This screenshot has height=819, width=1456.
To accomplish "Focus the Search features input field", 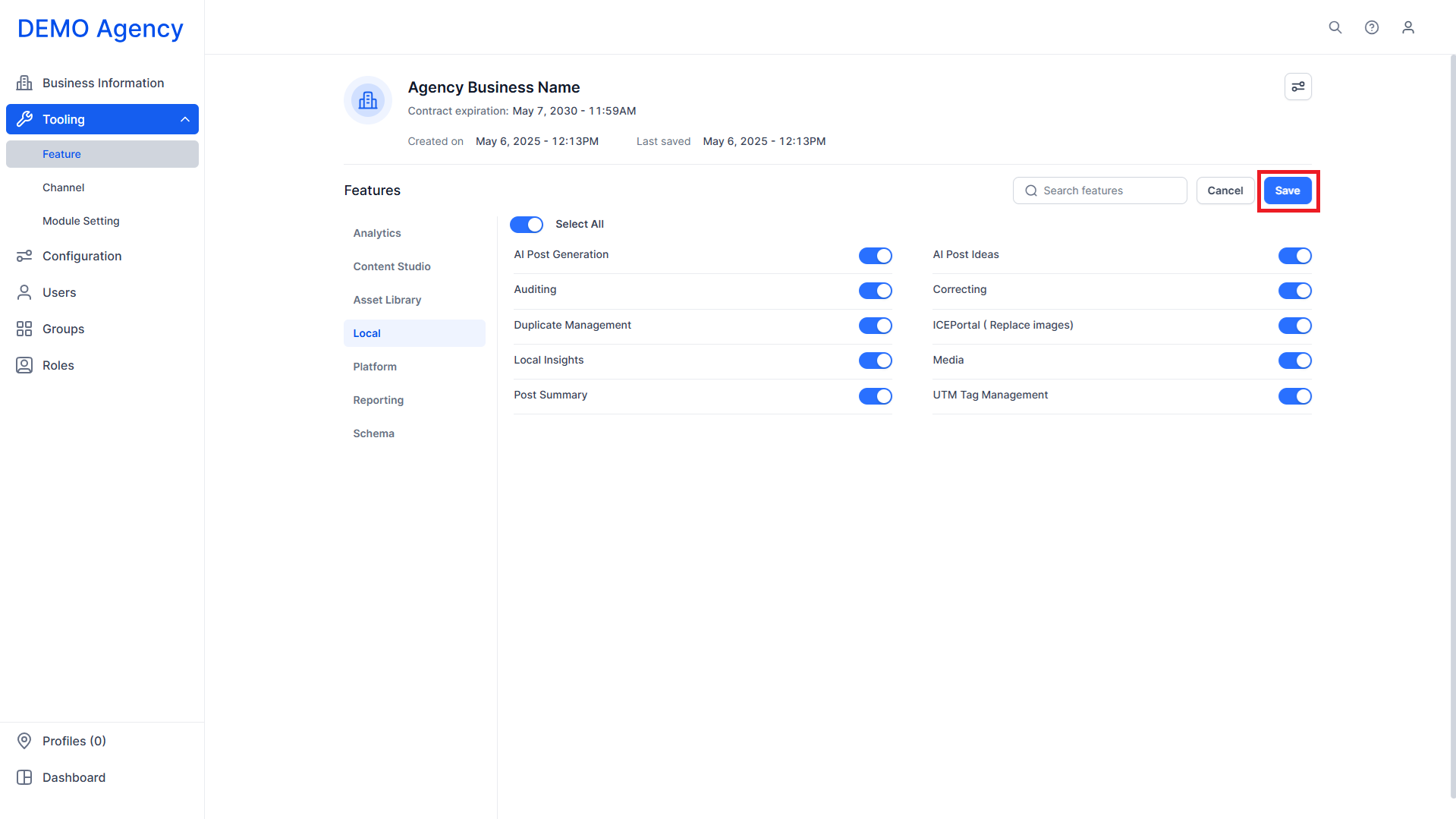I will pyautogui.click(x=1099, y=191).
